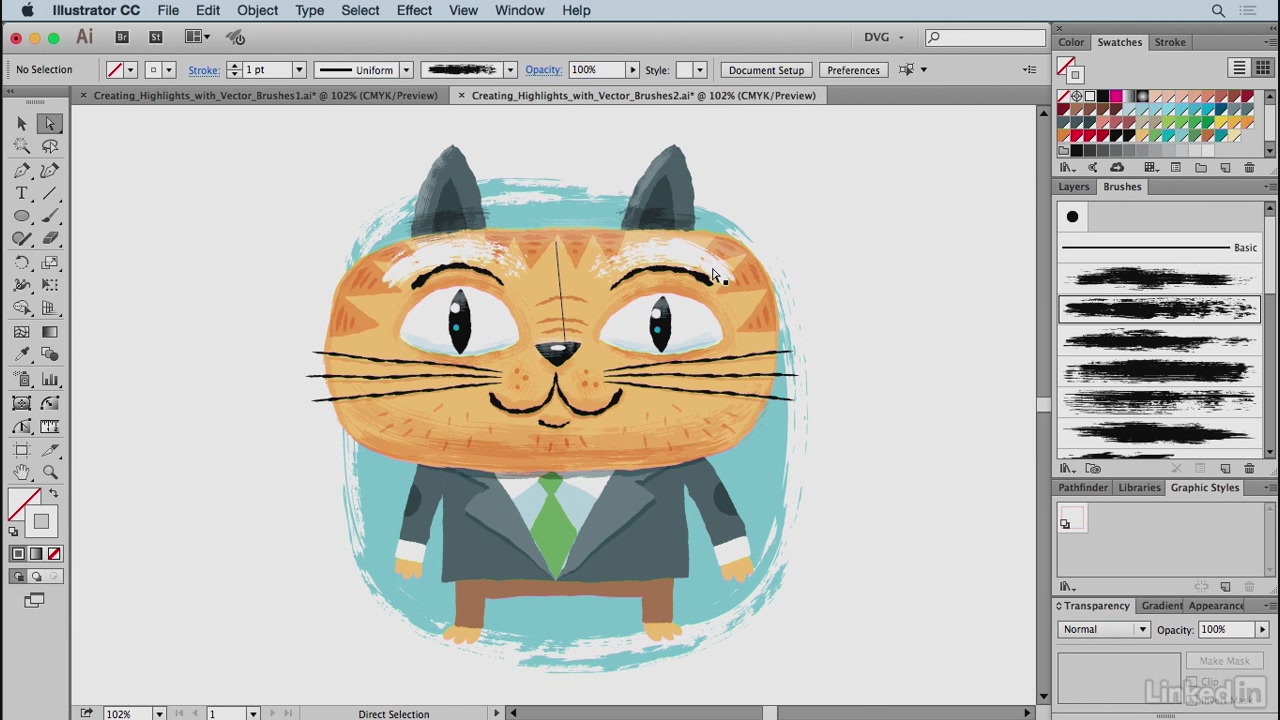This screenshot has width=1280, height=720.
Task: Open brush definition dropdown
Action: [x=510, y=70]
